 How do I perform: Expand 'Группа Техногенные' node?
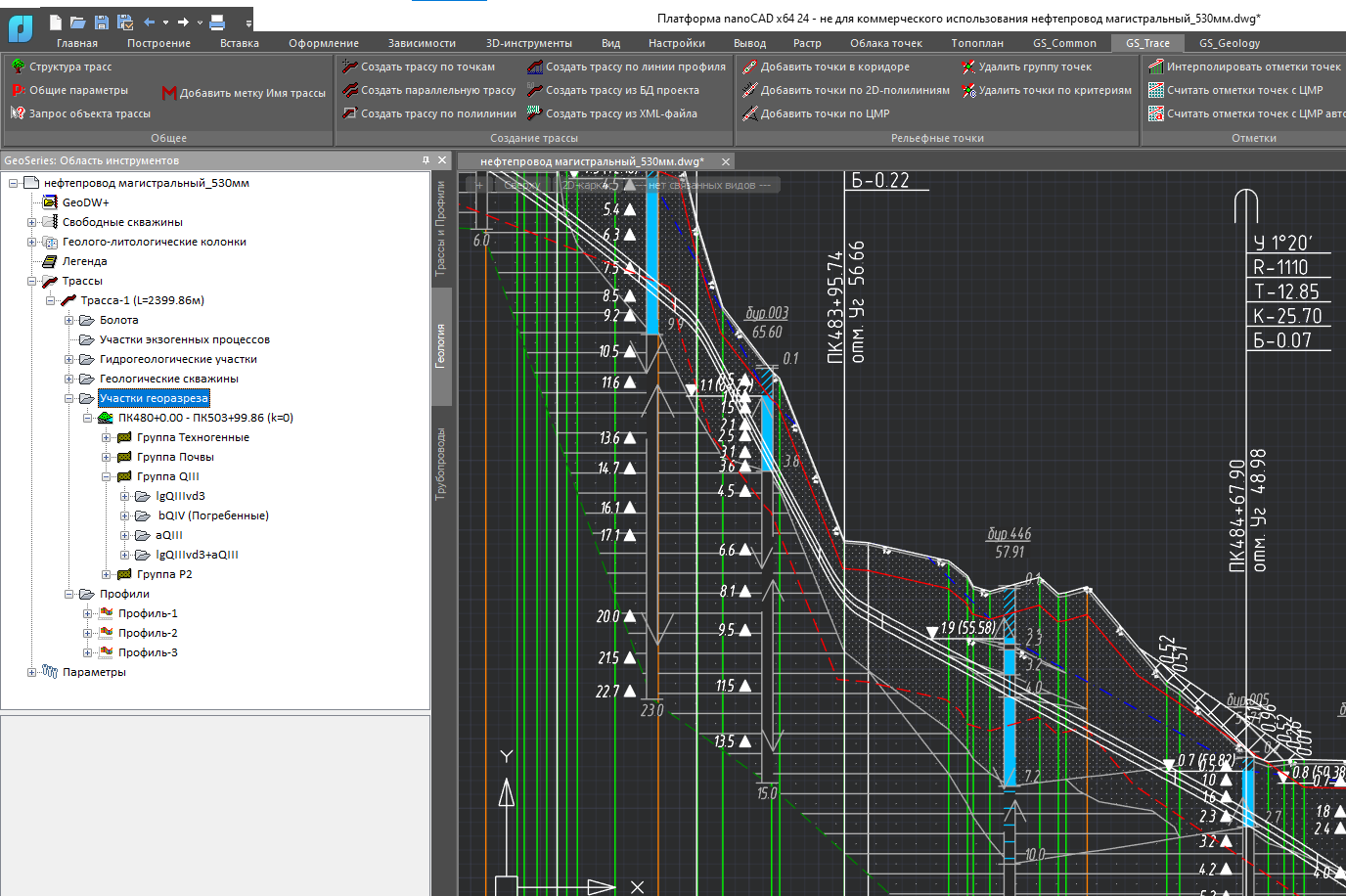click(106, 437)
